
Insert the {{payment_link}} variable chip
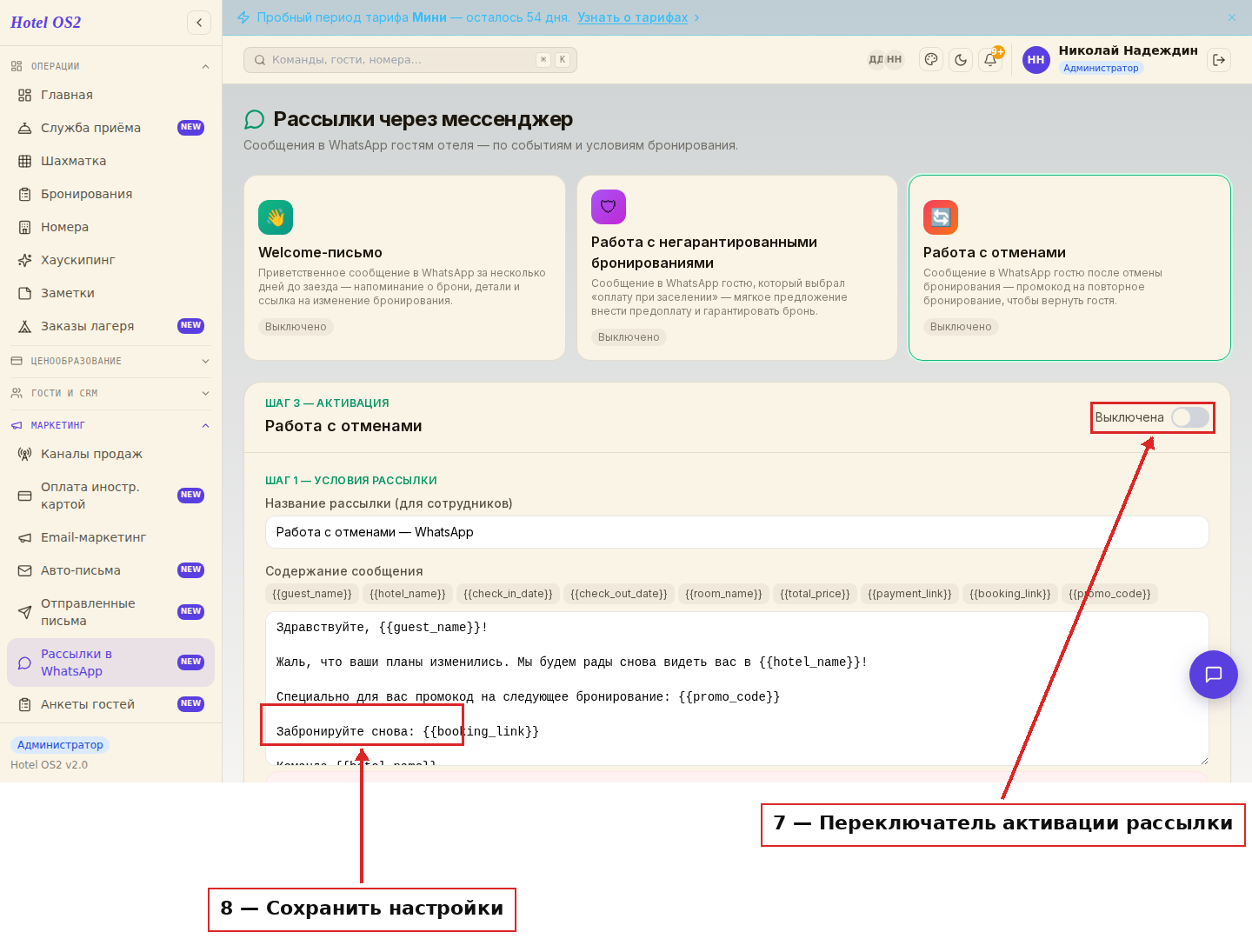909,594
